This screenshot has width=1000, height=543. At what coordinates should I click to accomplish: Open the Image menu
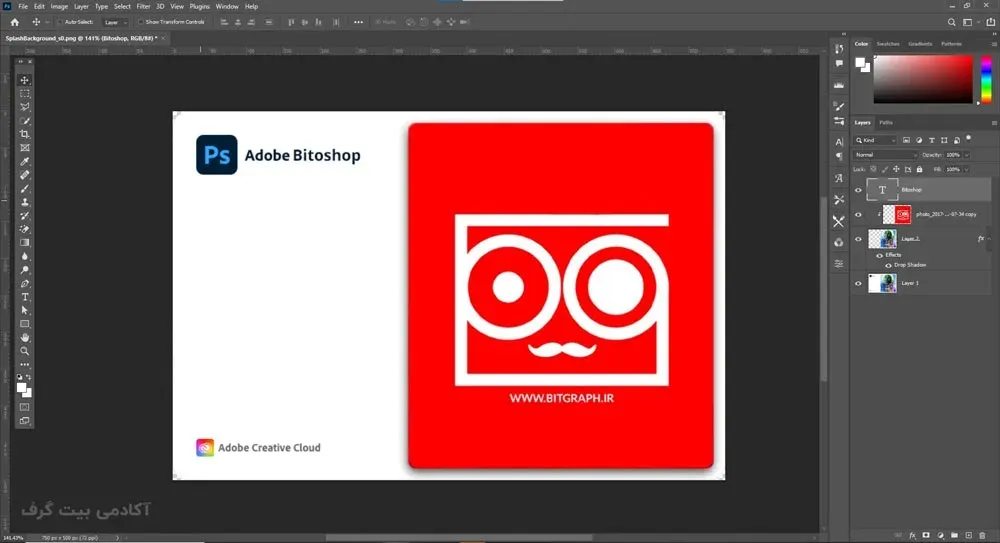point(59,6)
